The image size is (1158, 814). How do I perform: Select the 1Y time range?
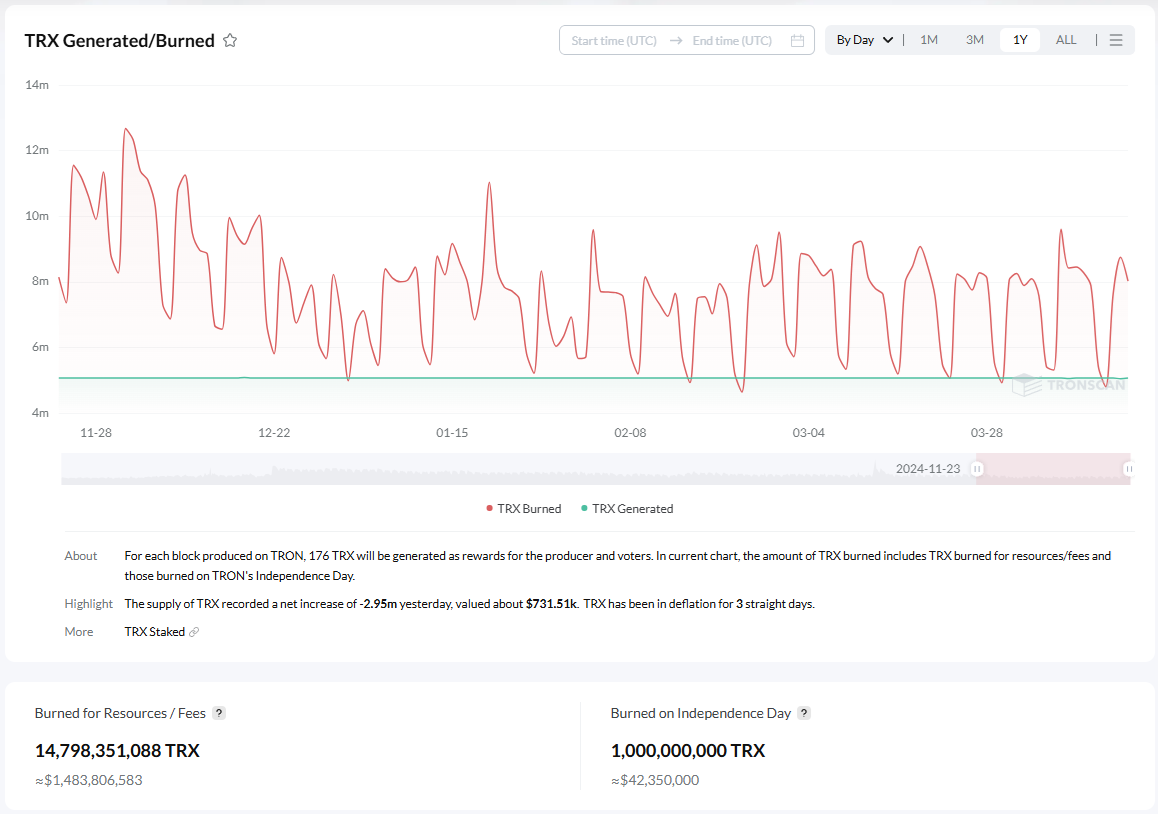tap(1020, 40)
